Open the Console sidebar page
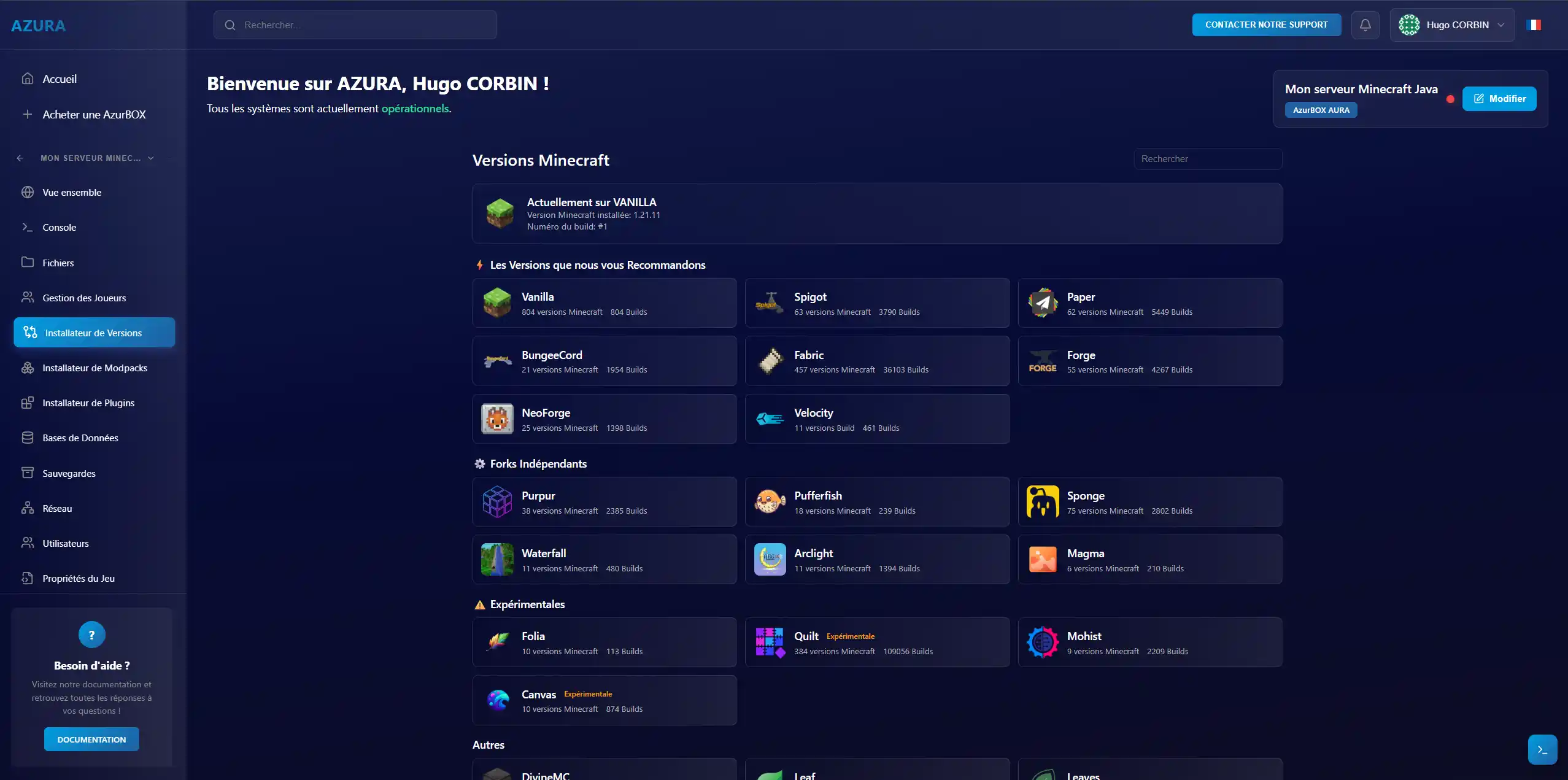Image resolution: width=1568 pixels, height=780 pixels. 60,228
